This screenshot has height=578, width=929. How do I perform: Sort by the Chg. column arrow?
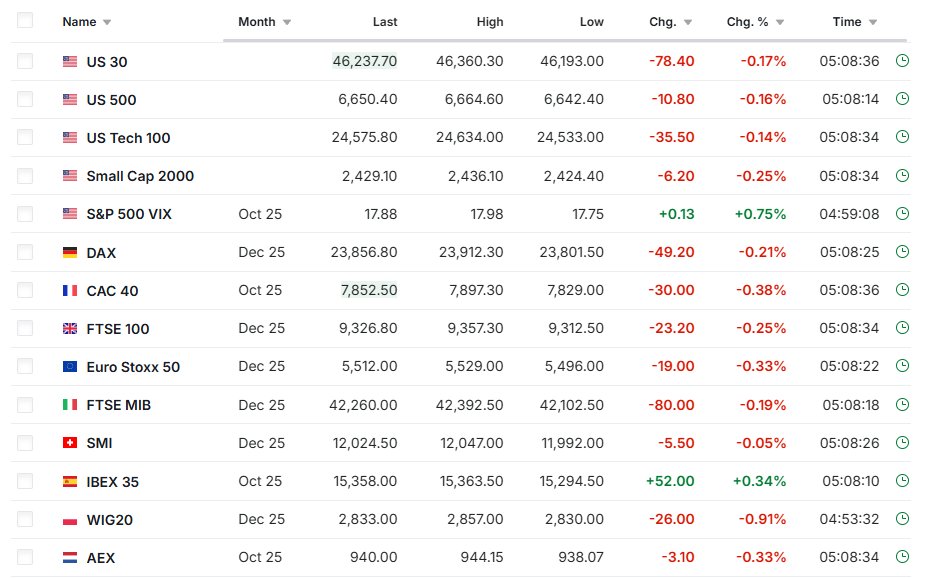click(x=688, y=23)
